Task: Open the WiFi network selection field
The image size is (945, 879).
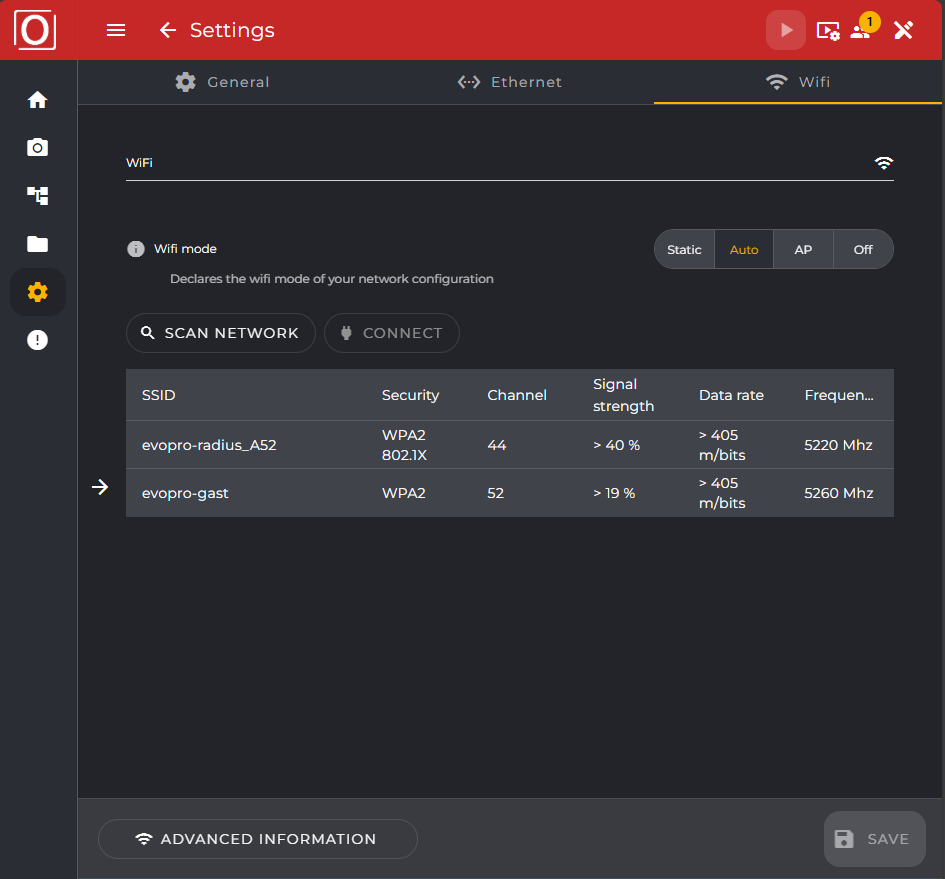Action: 510,162
